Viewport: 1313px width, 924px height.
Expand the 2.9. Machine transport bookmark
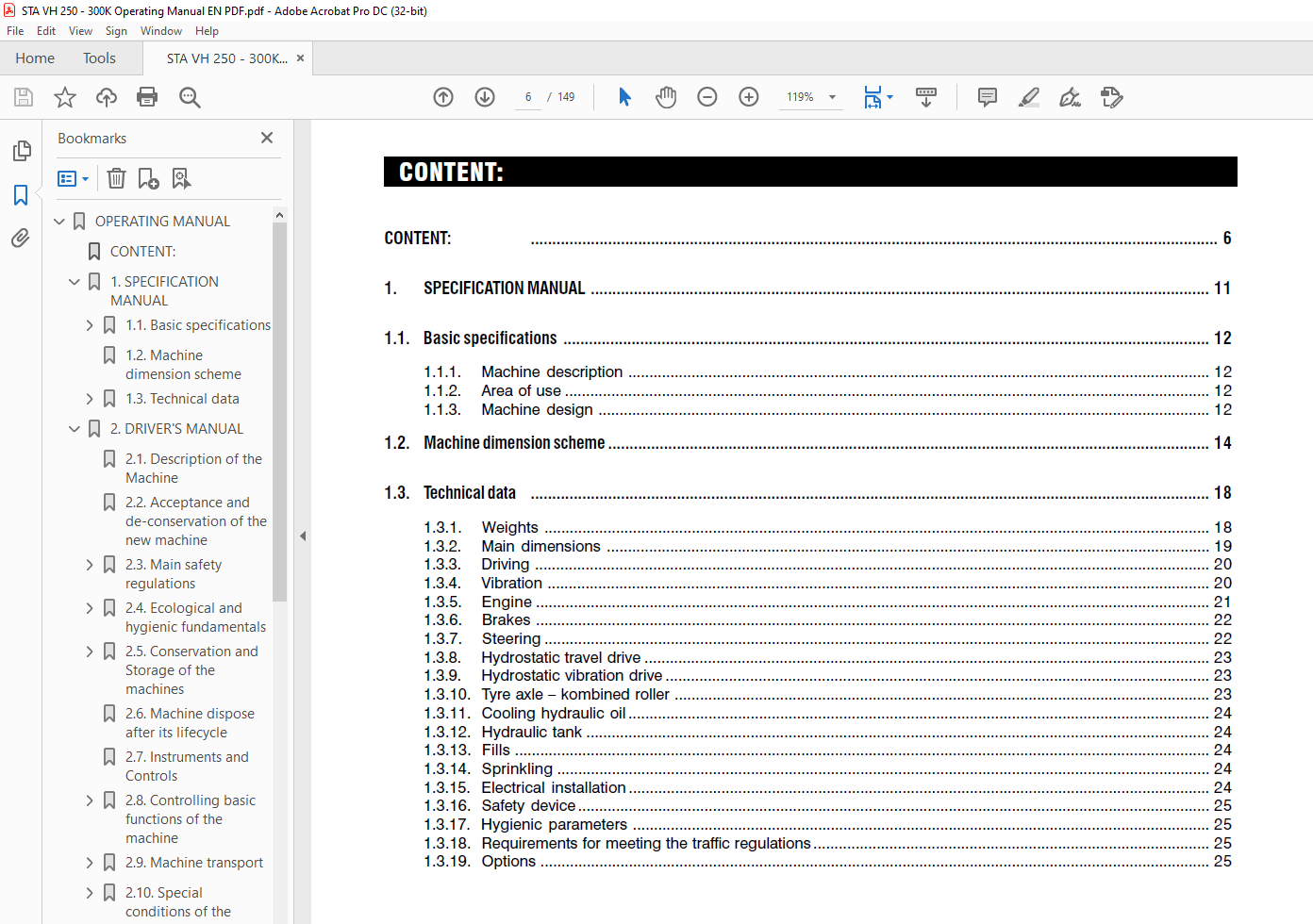[x=90, y=863]
